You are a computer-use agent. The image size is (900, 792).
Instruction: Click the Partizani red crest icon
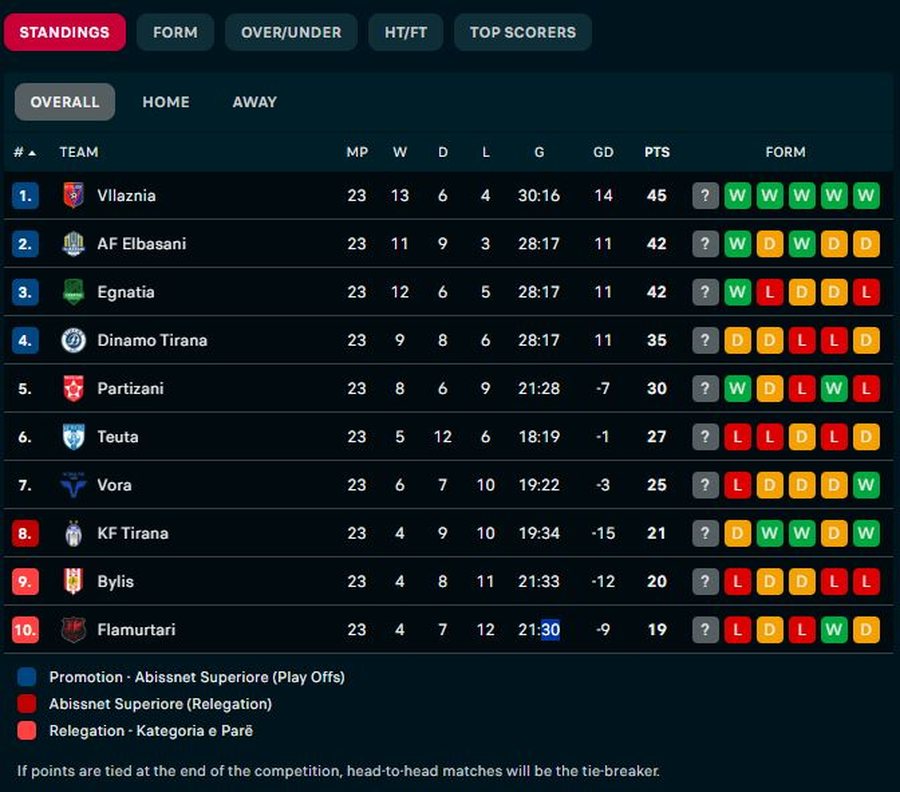pyautogui.click(x=73, y=388)
